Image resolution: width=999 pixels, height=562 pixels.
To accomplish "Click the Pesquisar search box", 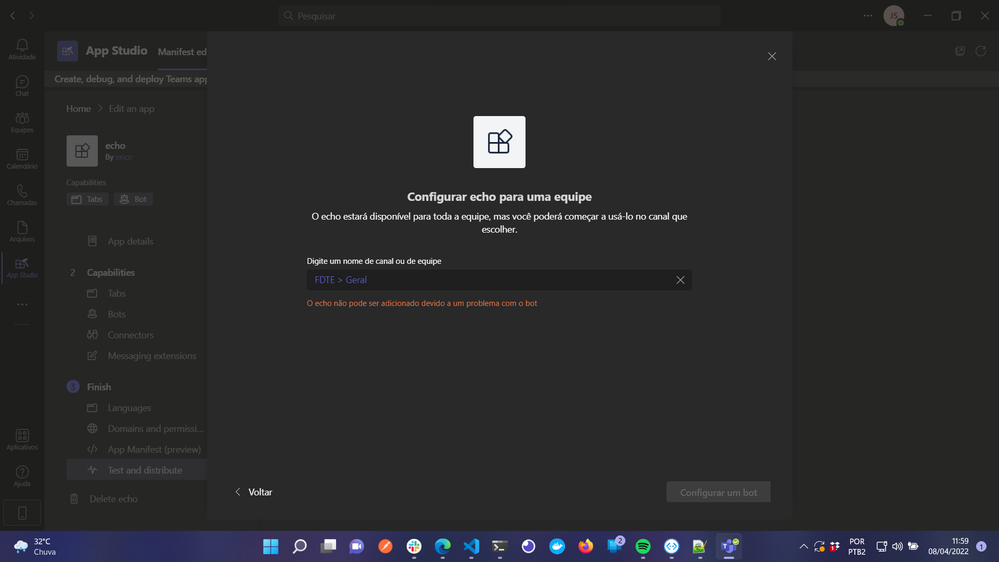I will point(499,15).
